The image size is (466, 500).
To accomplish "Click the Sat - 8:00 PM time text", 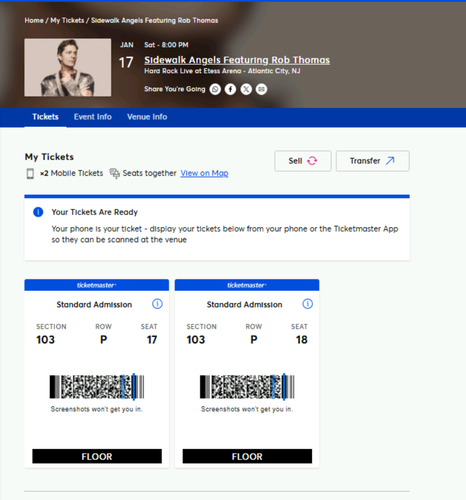I will point(166,45).
